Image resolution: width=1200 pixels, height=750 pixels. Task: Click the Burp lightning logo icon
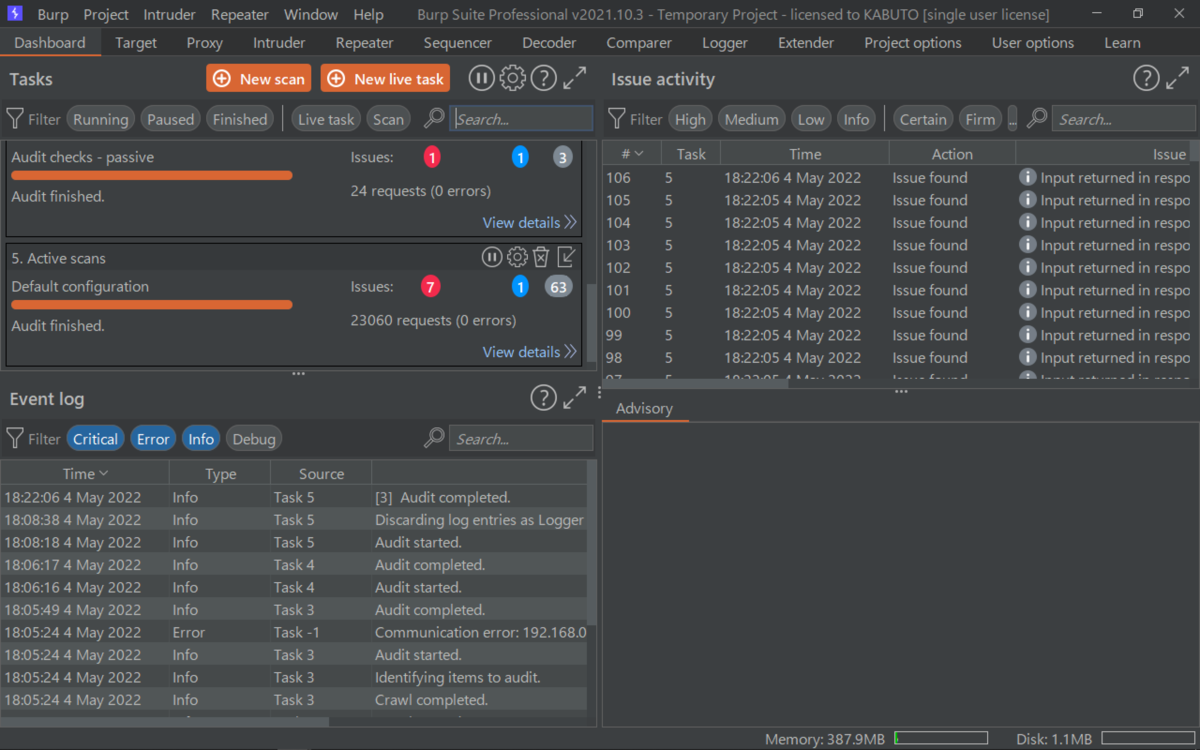[x=15, y=14]
